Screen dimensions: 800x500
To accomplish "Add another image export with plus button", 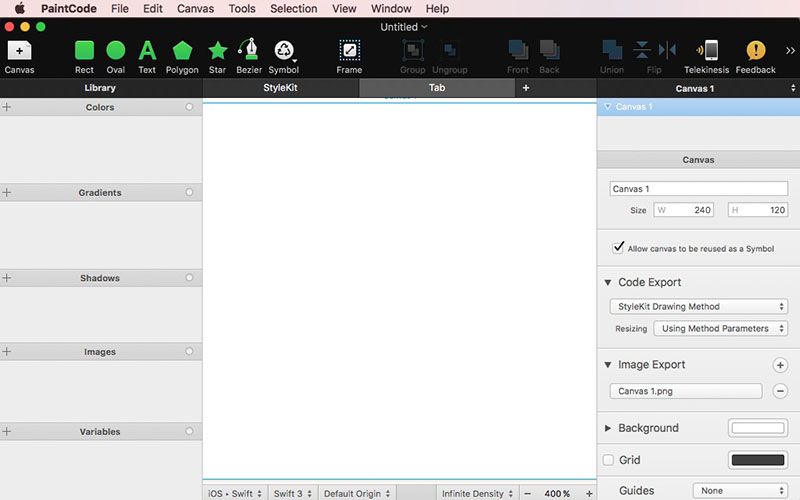I will pyautogui.click(x=780, y=365).
